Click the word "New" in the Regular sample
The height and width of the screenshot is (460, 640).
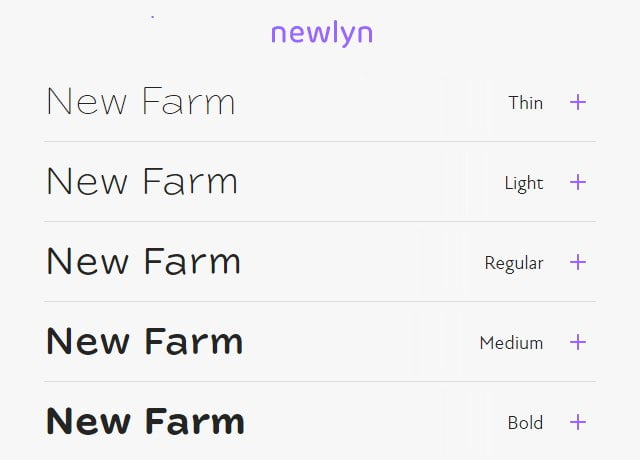[86, 262]
